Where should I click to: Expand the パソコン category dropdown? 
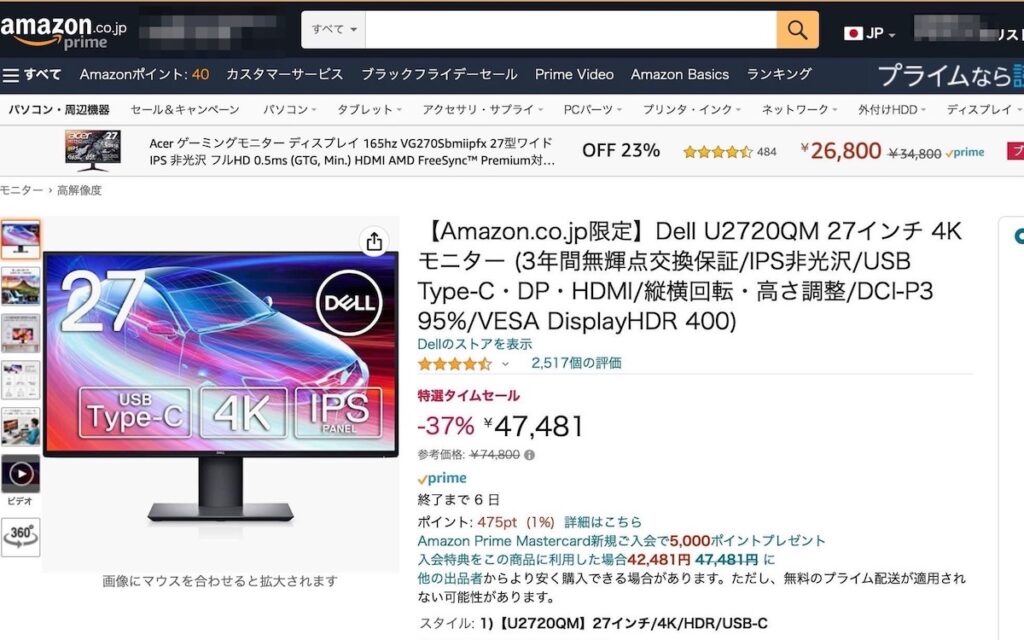pos(289,110)
